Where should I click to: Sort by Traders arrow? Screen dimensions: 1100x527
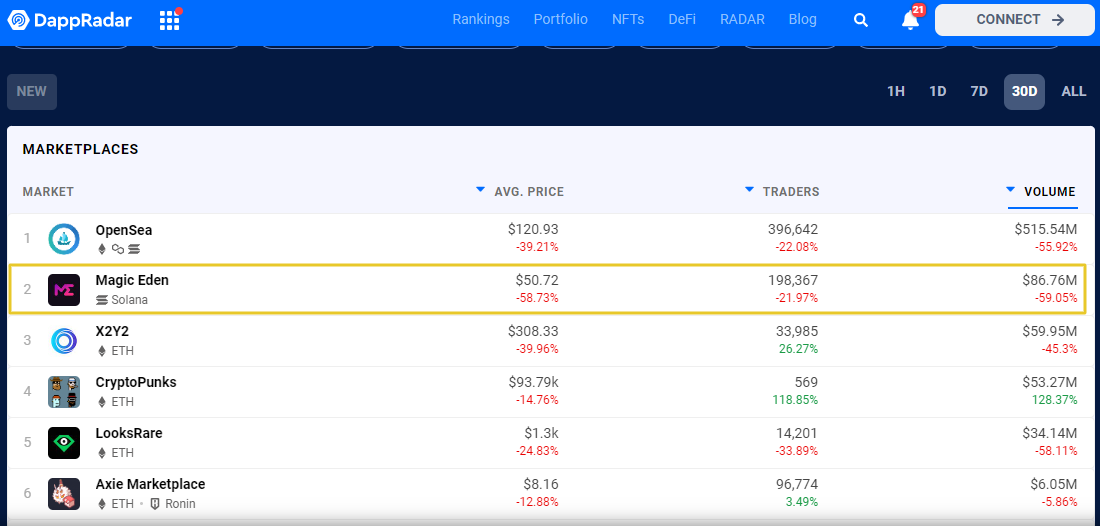pyautogui.click(x=749, y=189)
